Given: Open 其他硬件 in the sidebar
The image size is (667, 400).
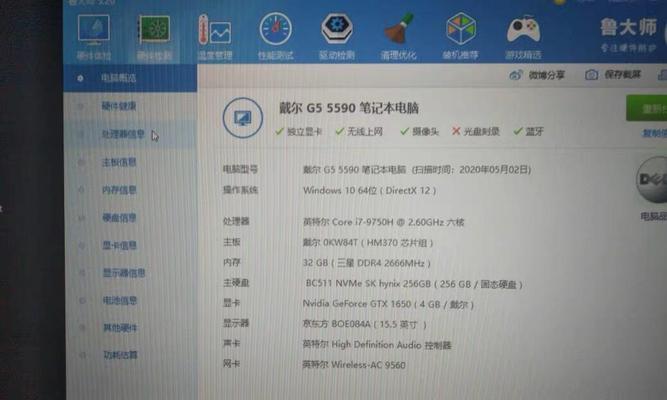Looking at the screenshot, I should coord(130,328).
